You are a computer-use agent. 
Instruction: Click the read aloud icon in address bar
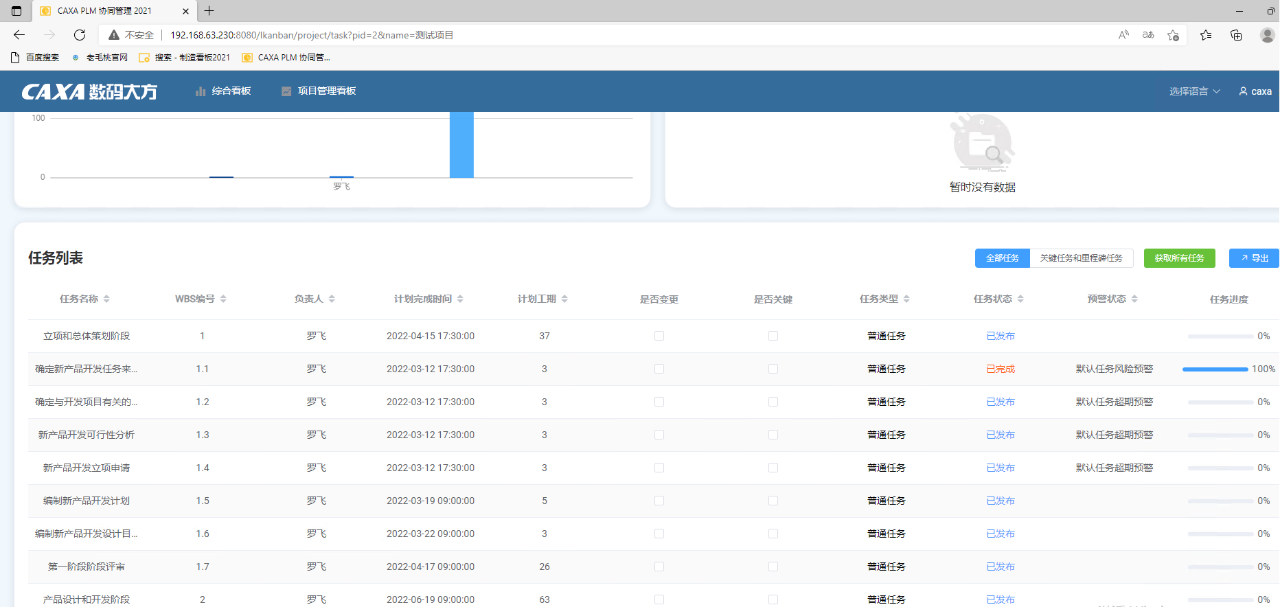[1124, 35]
